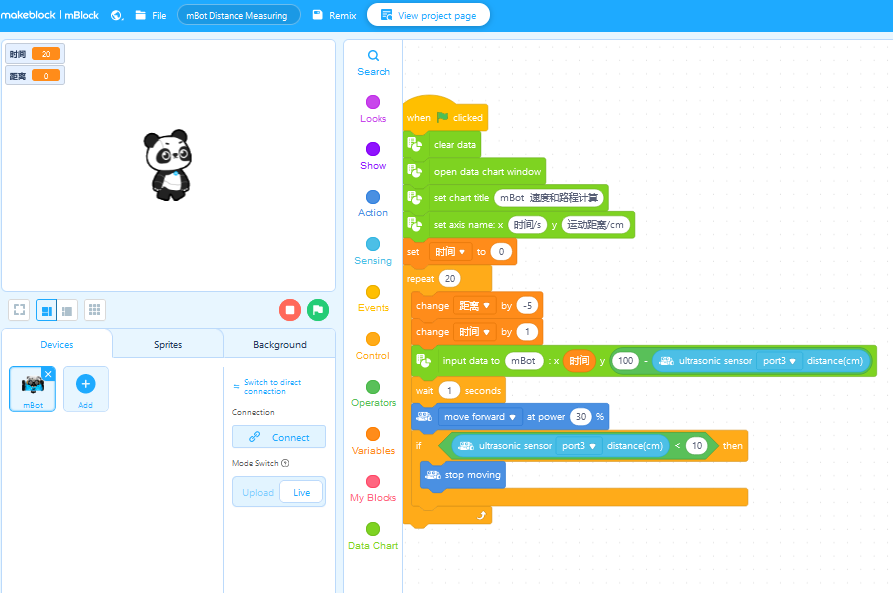Select the Action block category
This screenshot has height=593, width=893.
[373, 204]
